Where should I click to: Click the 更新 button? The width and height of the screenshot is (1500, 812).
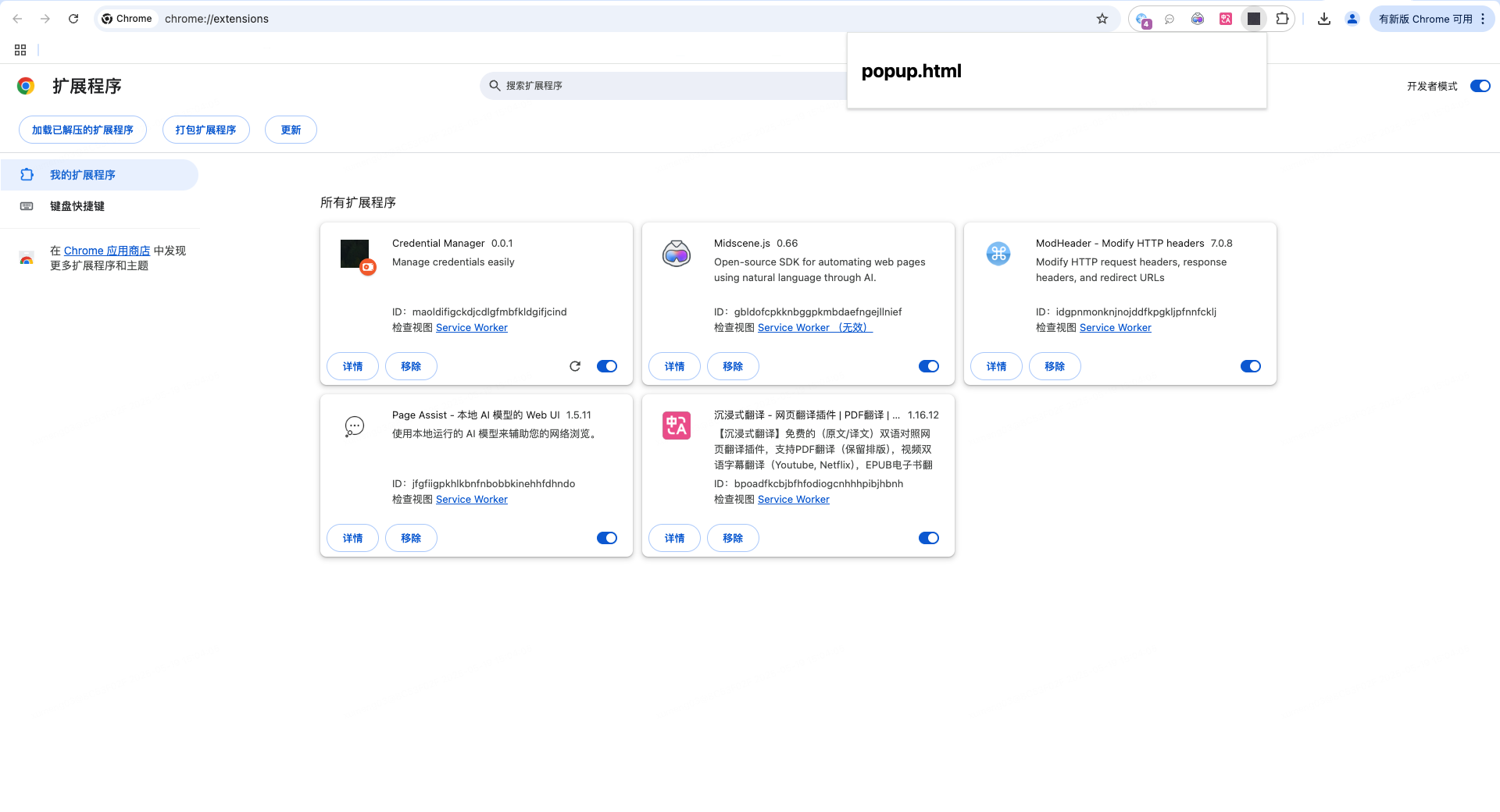tap(291, 130)
